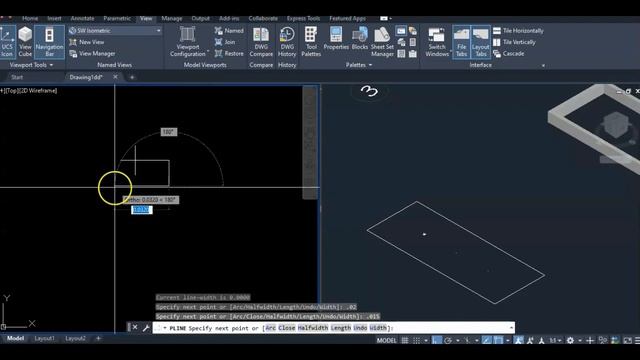Toggle File Tabs in Interface panel

[x=461, y=42]
